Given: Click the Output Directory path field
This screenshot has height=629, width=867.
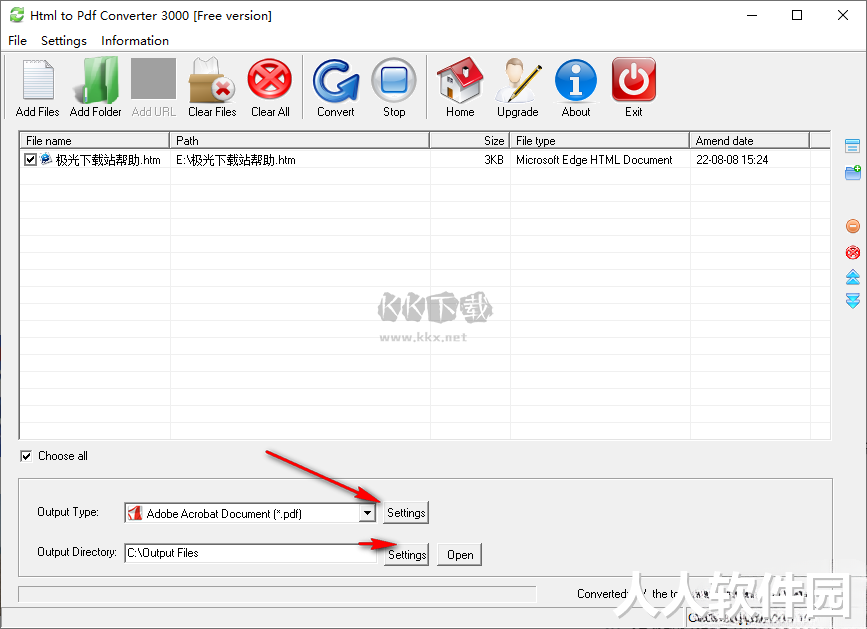Looking at the screenshot, I should pyautogui.click(x=251, y=553).
